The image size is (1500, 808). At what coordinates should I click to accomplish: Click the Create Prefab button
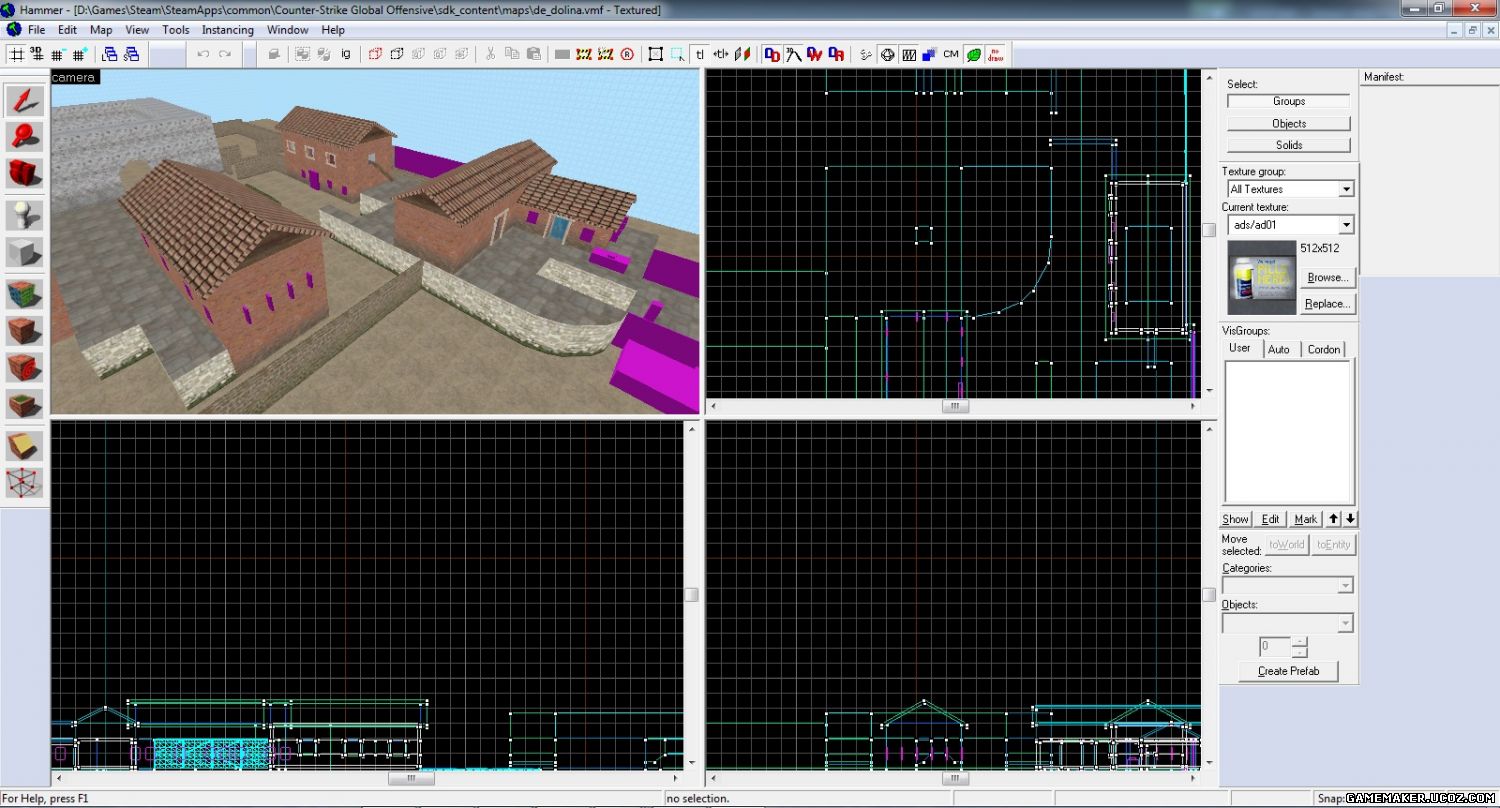[1288, 671]
